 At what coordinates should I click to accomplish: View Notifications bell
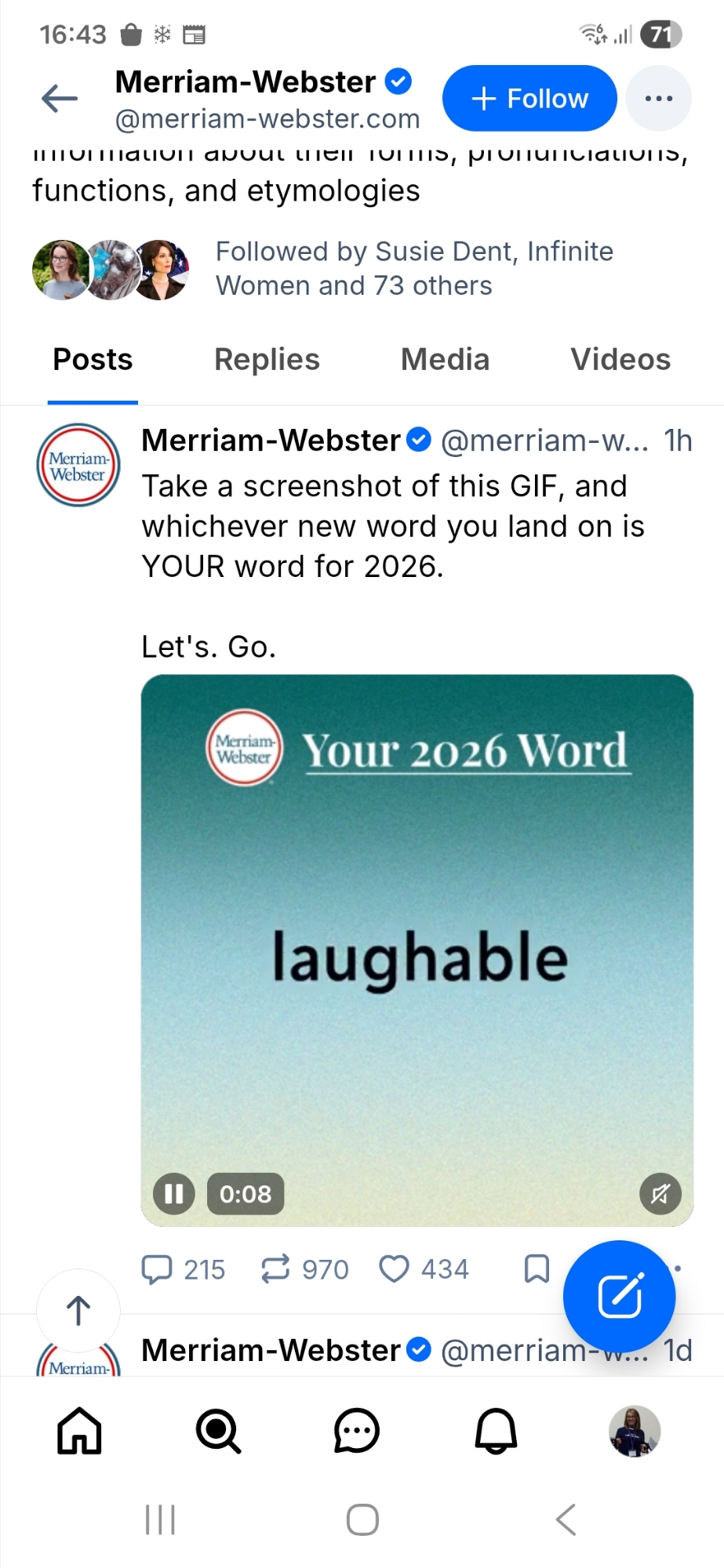click(x=496, y=1431)
